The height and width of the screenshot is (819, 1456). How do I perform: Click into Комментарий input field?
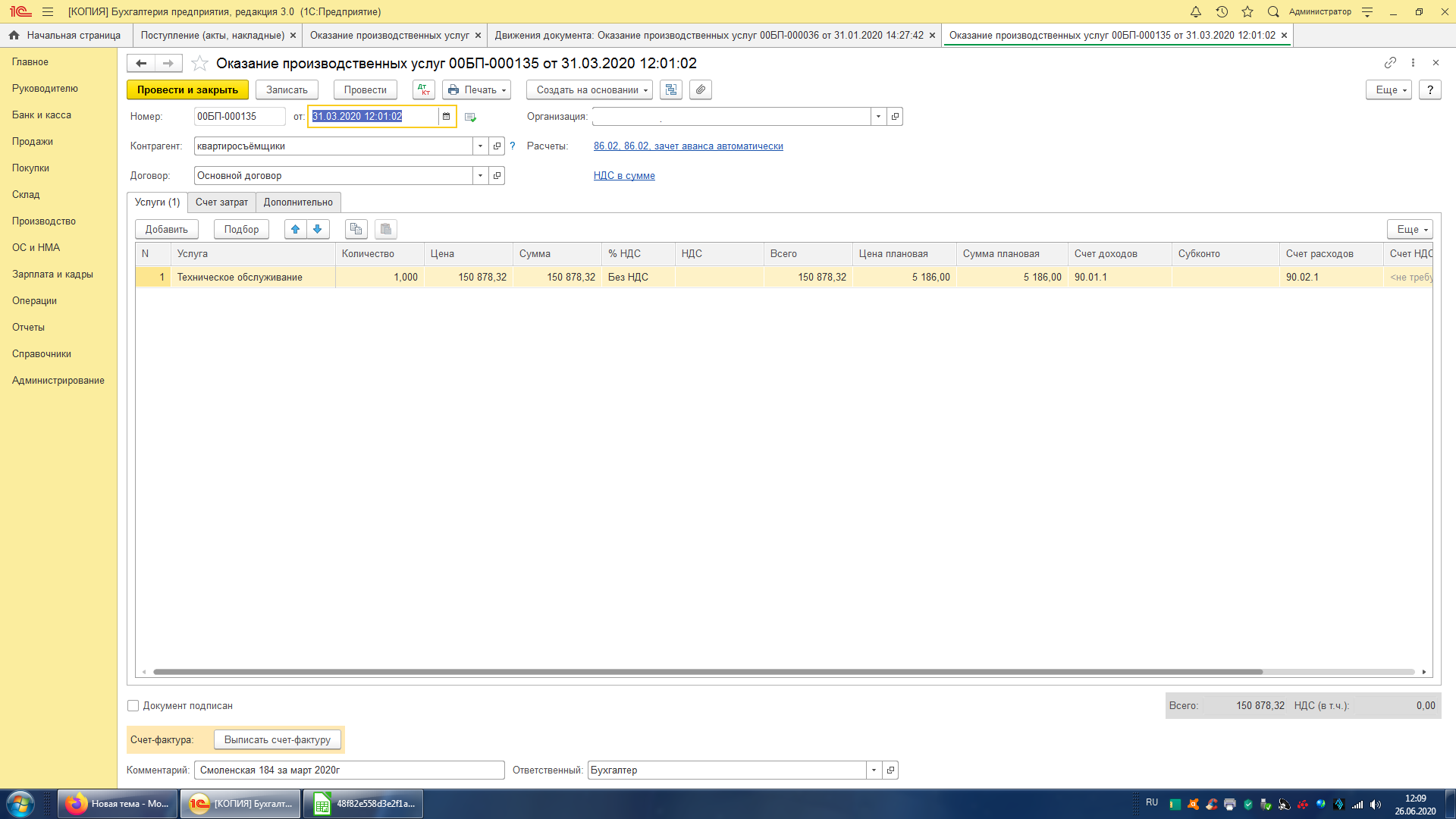[350, 770]
